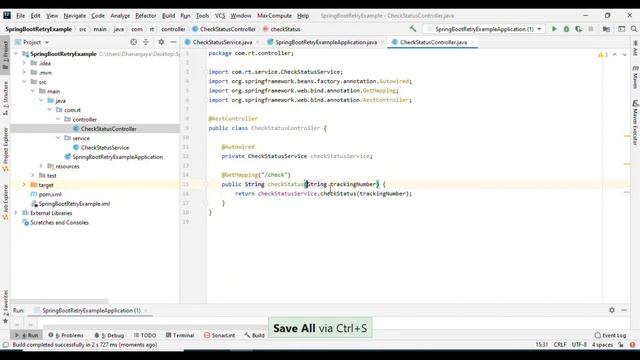This screenshot has width=640, height=360.
Task: Open the Job Explorer side tab
Action: pos(5,202)
